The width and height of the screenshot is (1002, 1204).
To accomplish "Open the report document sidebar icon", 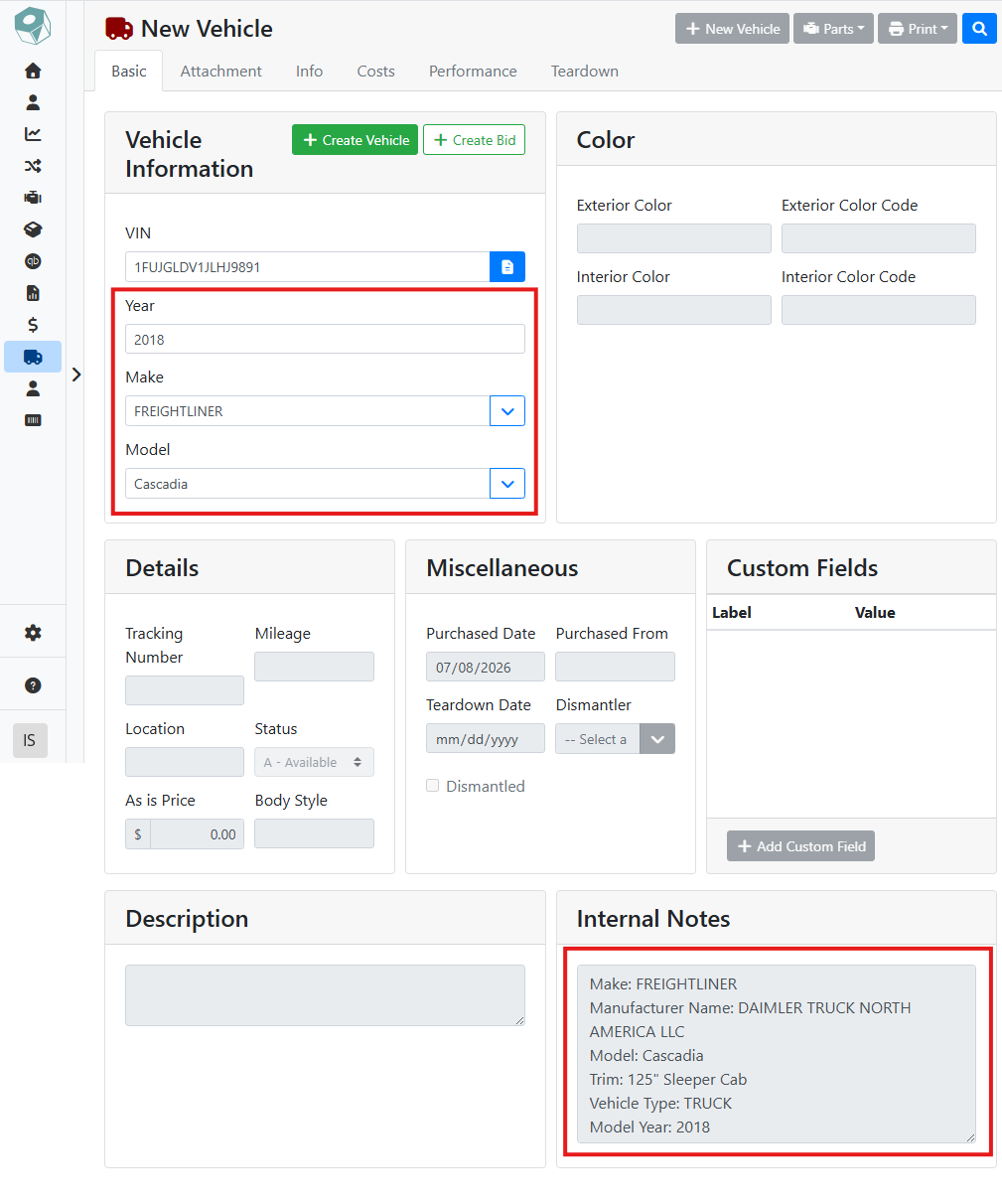I will pos(33,293).
